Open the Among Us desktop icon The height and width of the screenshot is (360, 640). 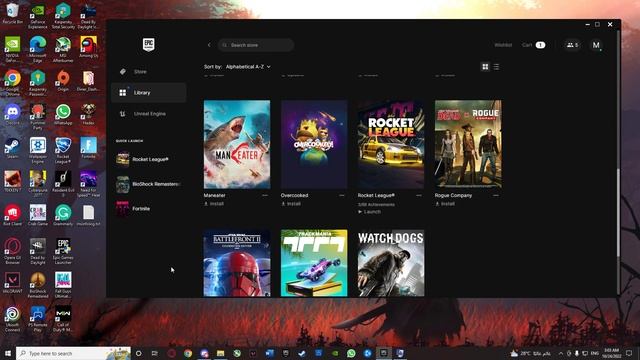point(89,47)
